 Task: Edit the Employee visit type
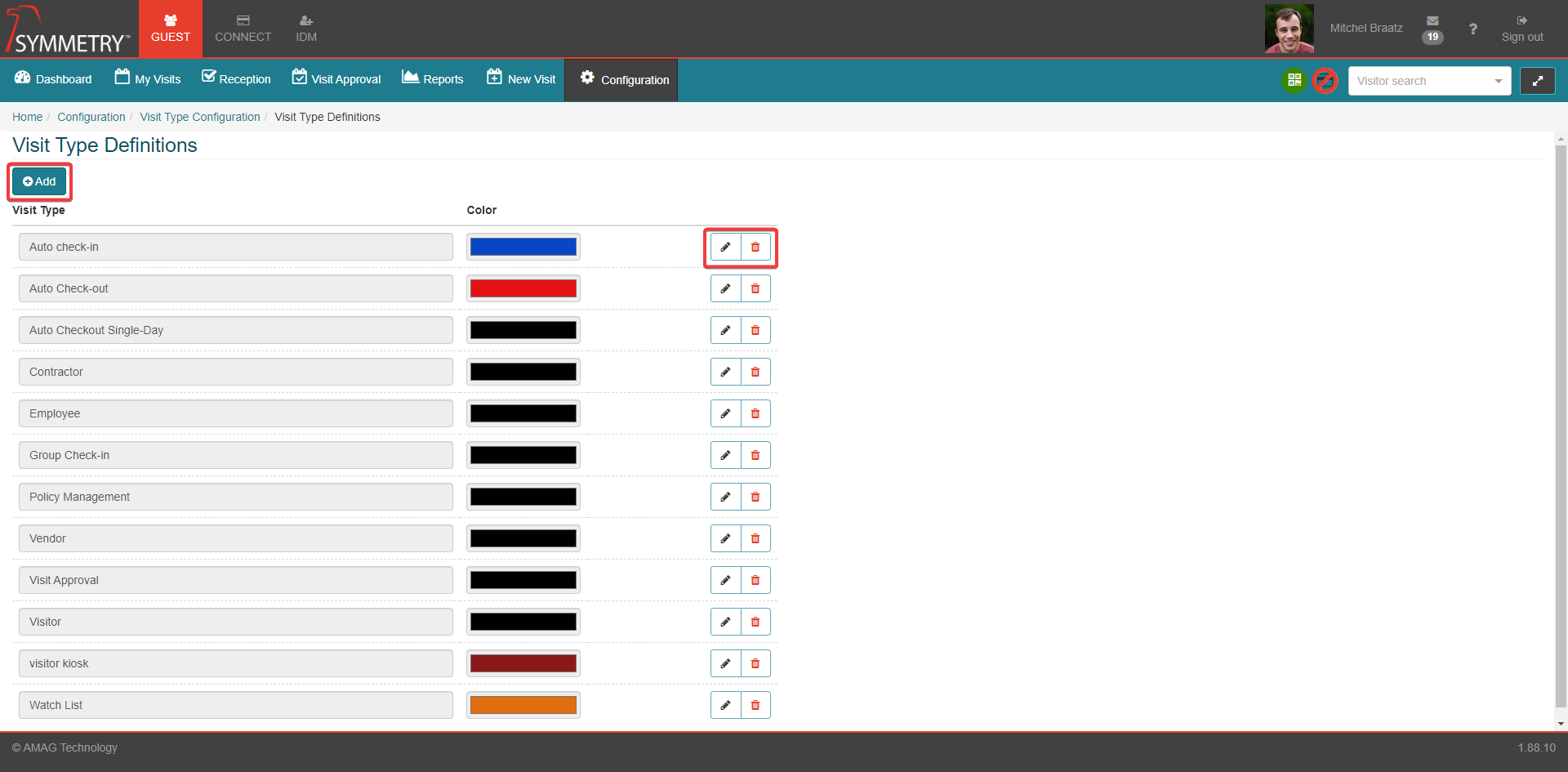click(x=725, y=413)
